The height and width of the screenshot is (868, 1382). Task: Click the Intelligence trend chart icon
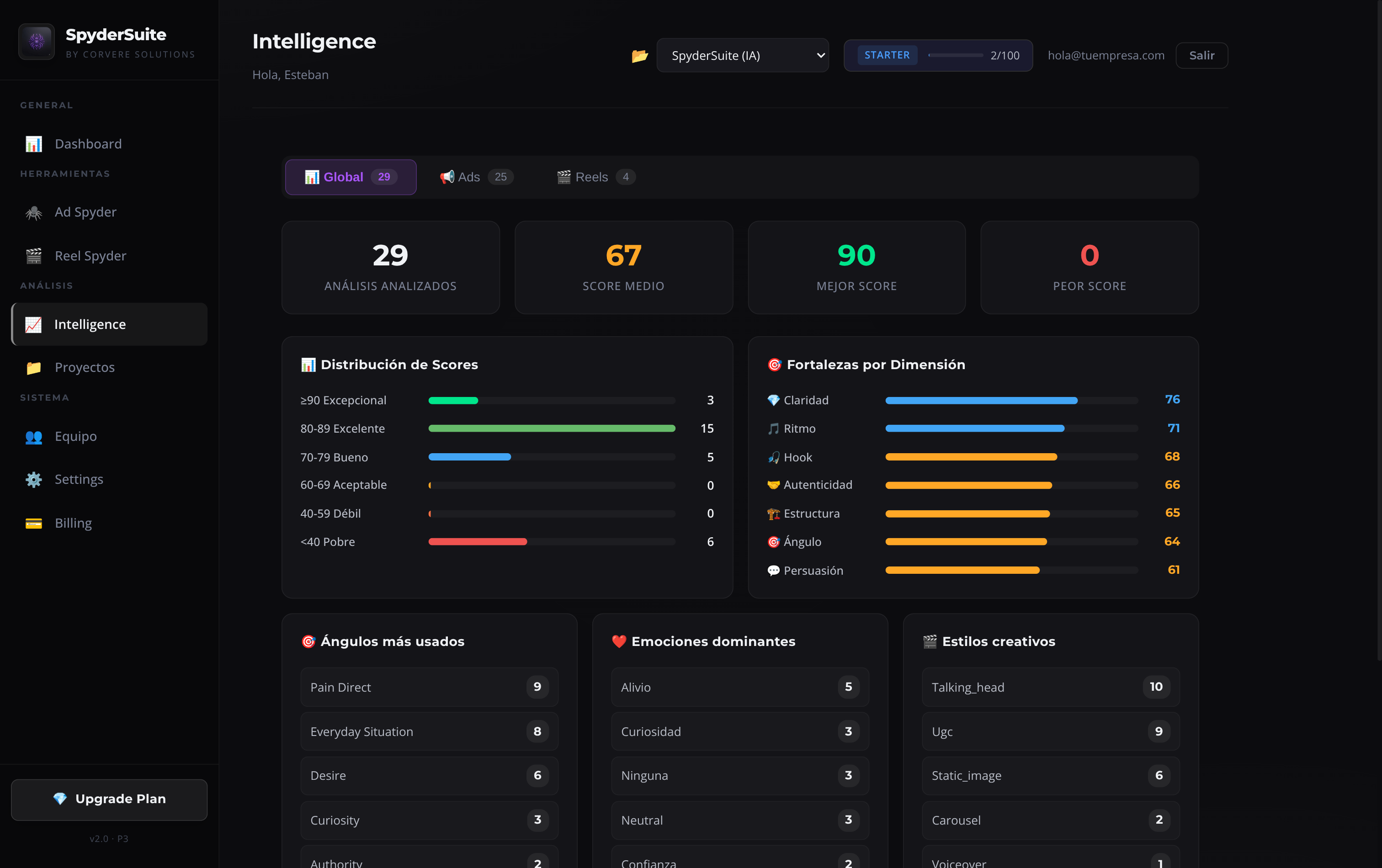point(33,325)
